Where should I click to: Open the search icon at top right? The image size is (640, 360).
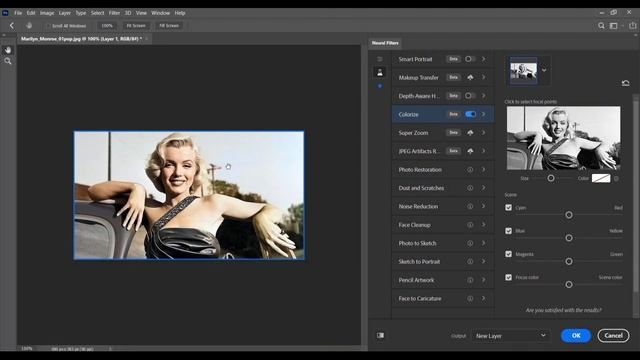[601, 25]
